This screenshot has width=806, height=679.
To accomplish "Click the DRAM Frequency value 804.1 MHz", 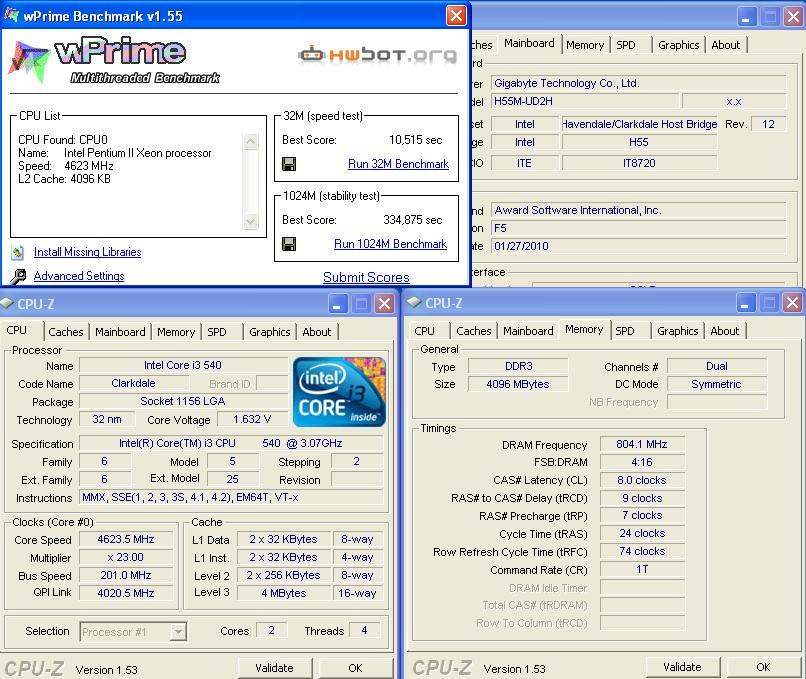I will [x=642, y=444].
